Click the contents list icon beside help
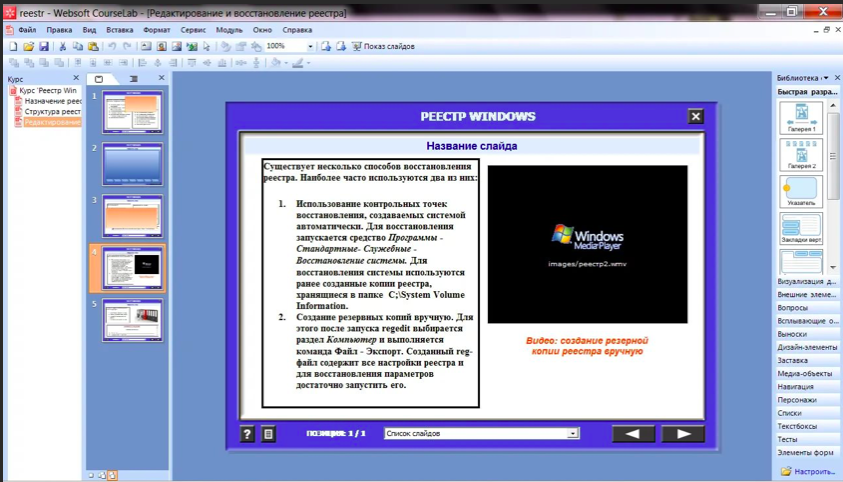Viewport: 843px width, 482px height. point(268,434)
